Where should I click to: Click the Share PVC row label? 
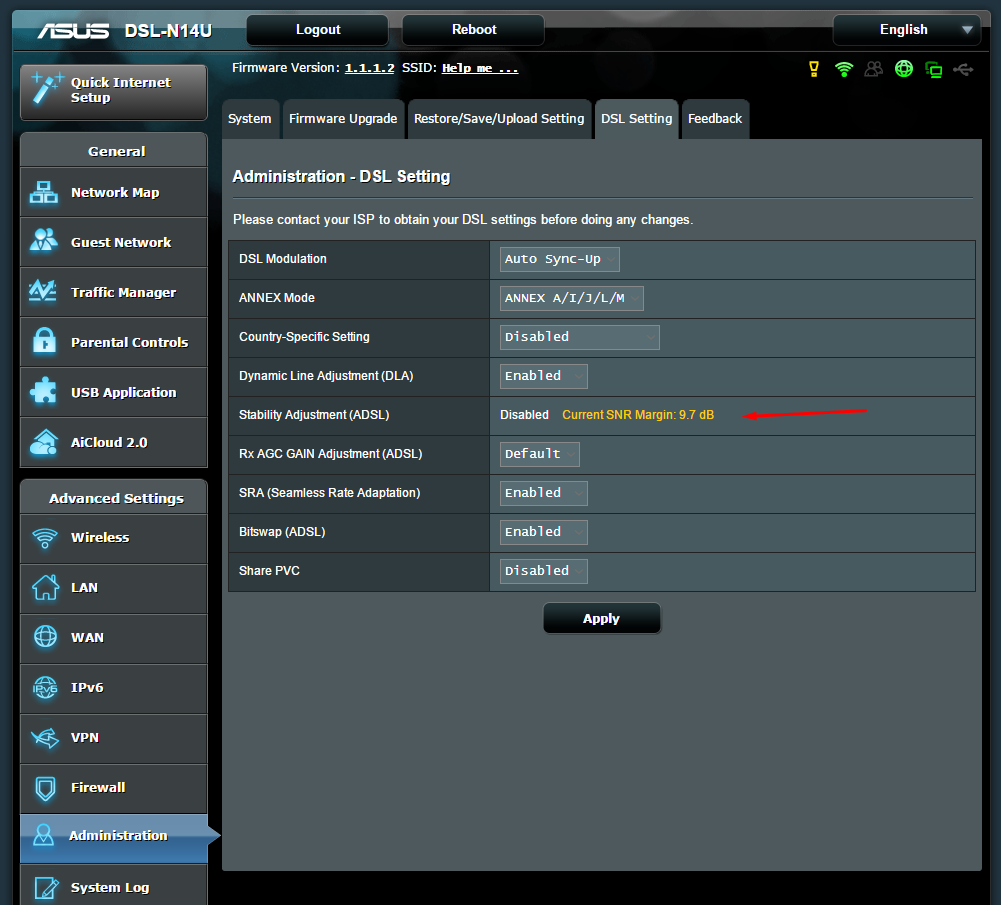(269, 571)
